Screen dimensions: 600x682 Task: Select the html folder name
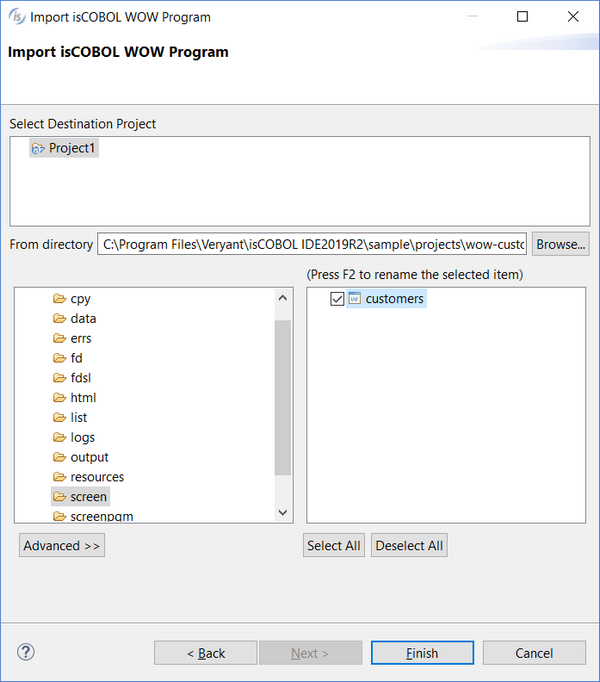[x=83, y=398]
